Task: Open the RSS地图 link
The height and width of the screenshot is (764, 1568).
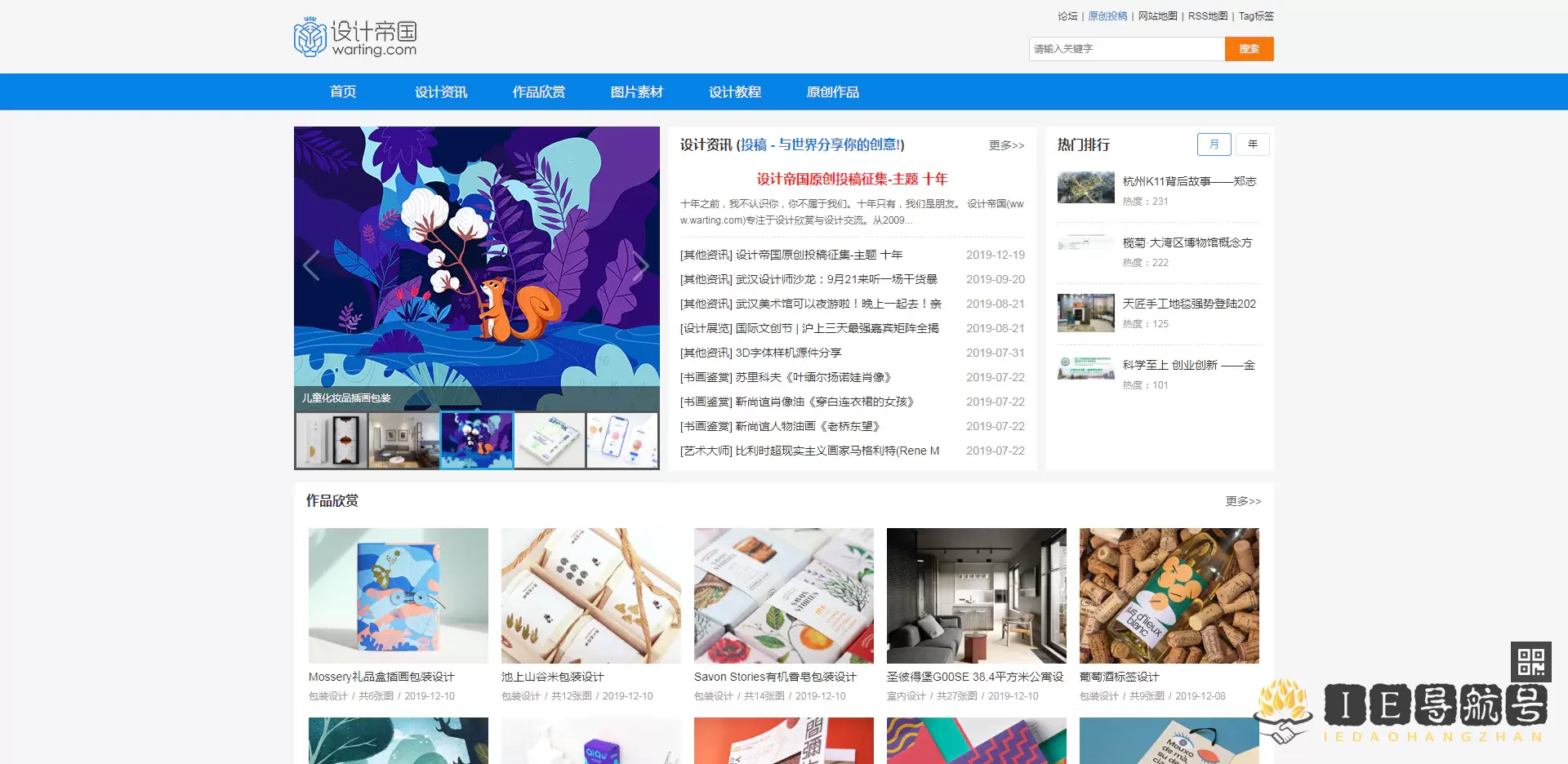Action: pos(1208,16)
